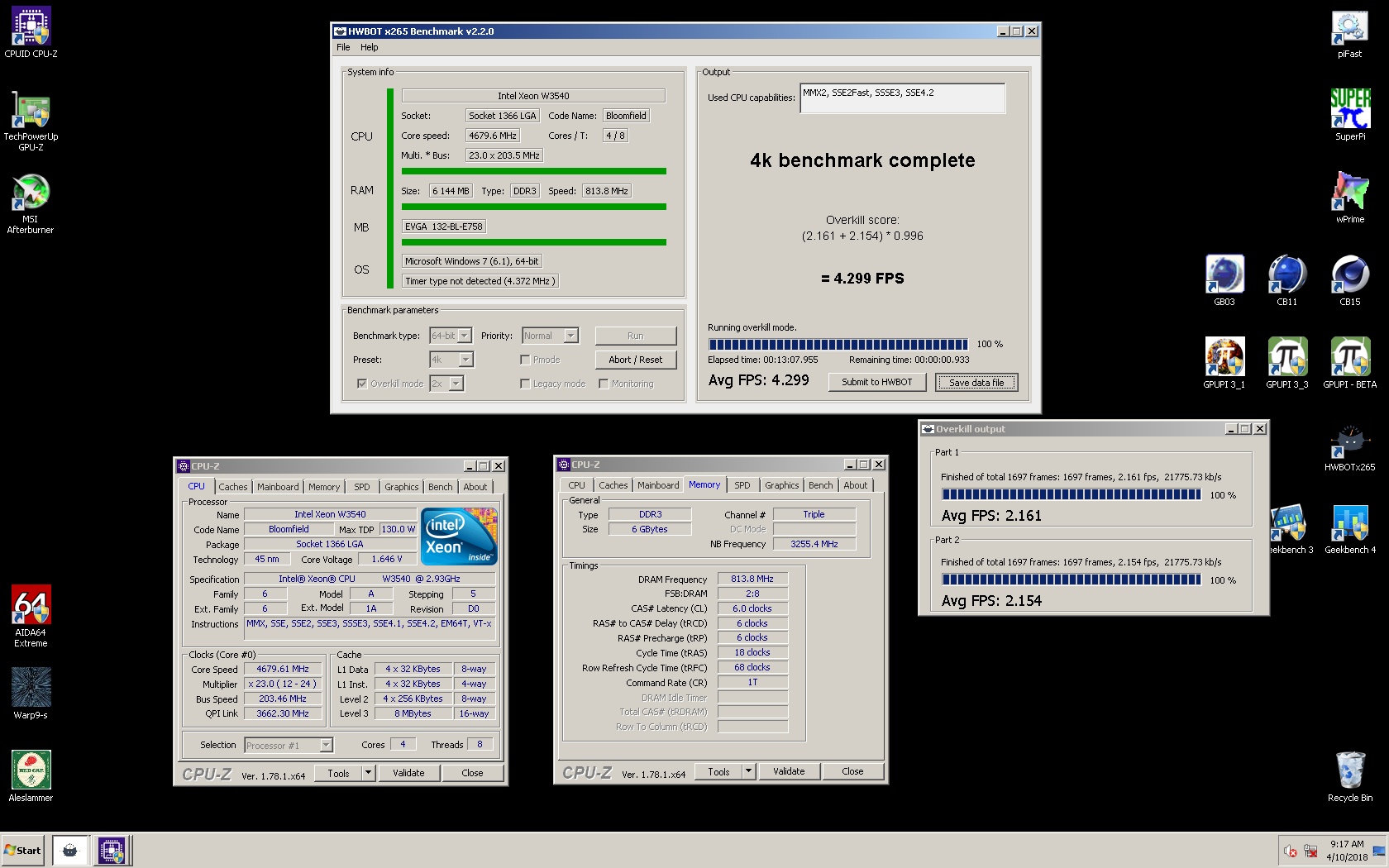
Task: Open the Aleslammer desktop icon
Action: (x=31, y=776)
